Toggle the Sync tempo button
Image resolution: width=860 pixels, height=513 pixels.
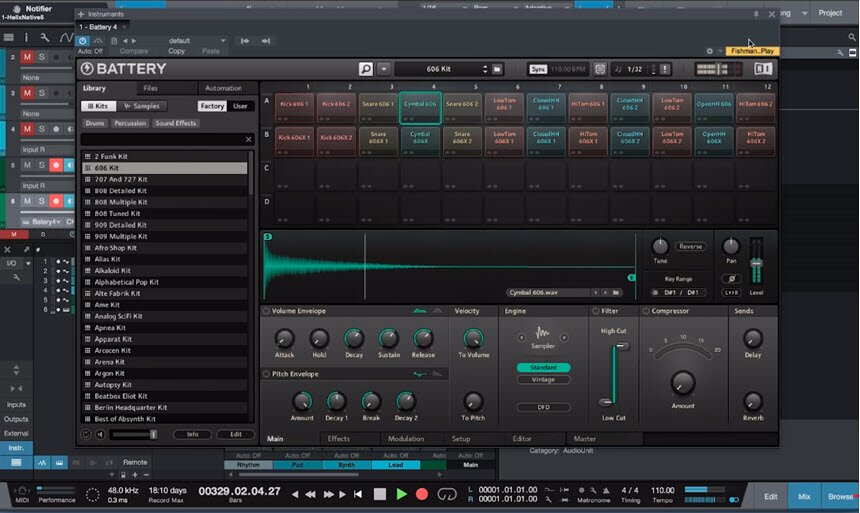[538, 69]
